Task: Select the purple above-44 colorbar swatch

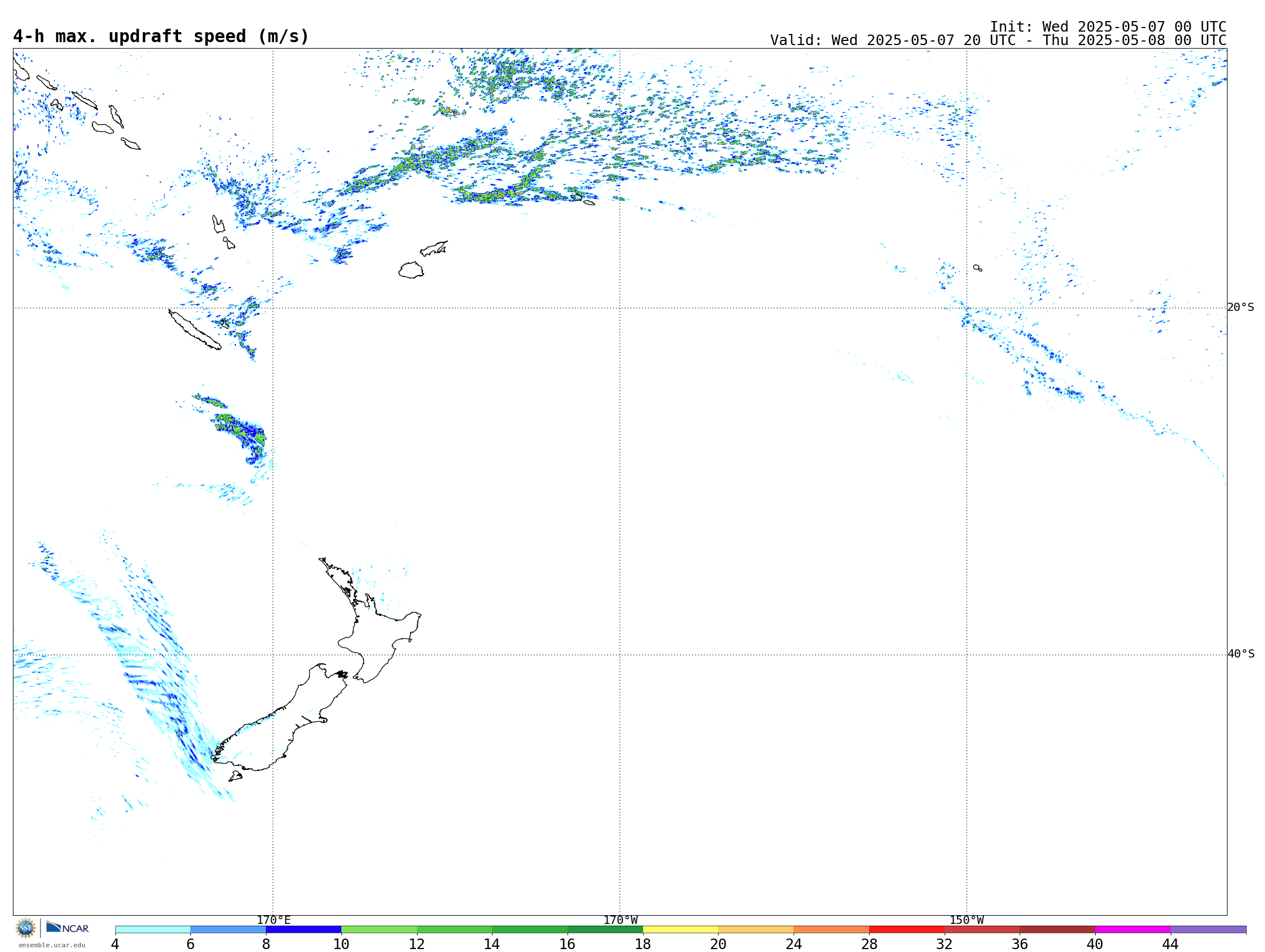Action: point(1209,930)
